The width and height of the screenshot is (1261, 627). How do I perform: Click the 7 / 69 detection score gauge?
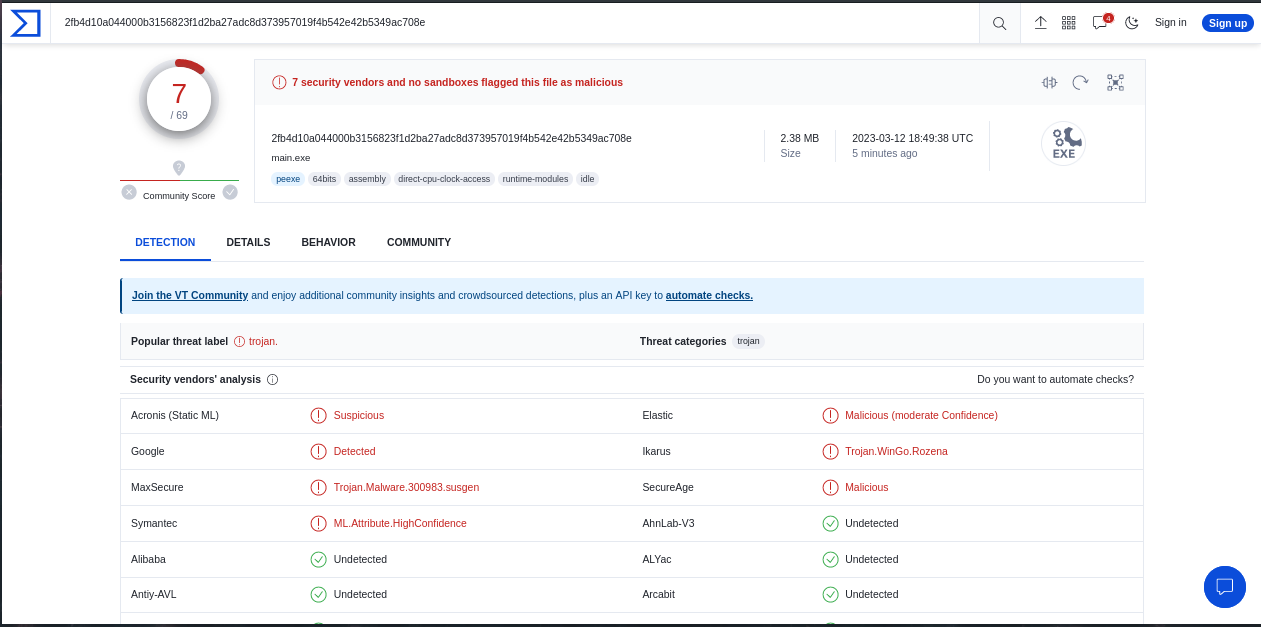[179, 99]
